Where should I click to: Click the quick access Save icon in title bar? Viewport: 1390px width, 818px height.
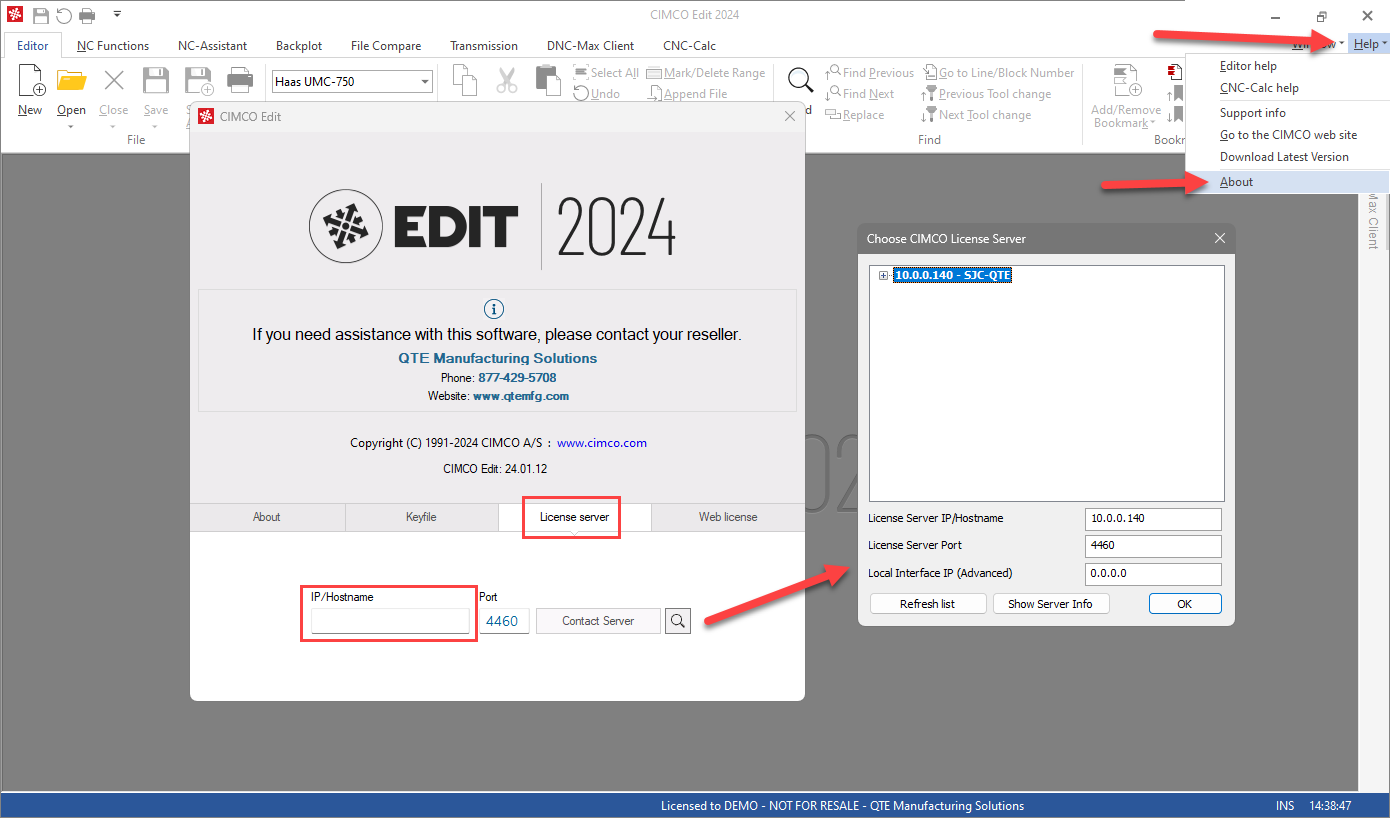pos(41,15)
